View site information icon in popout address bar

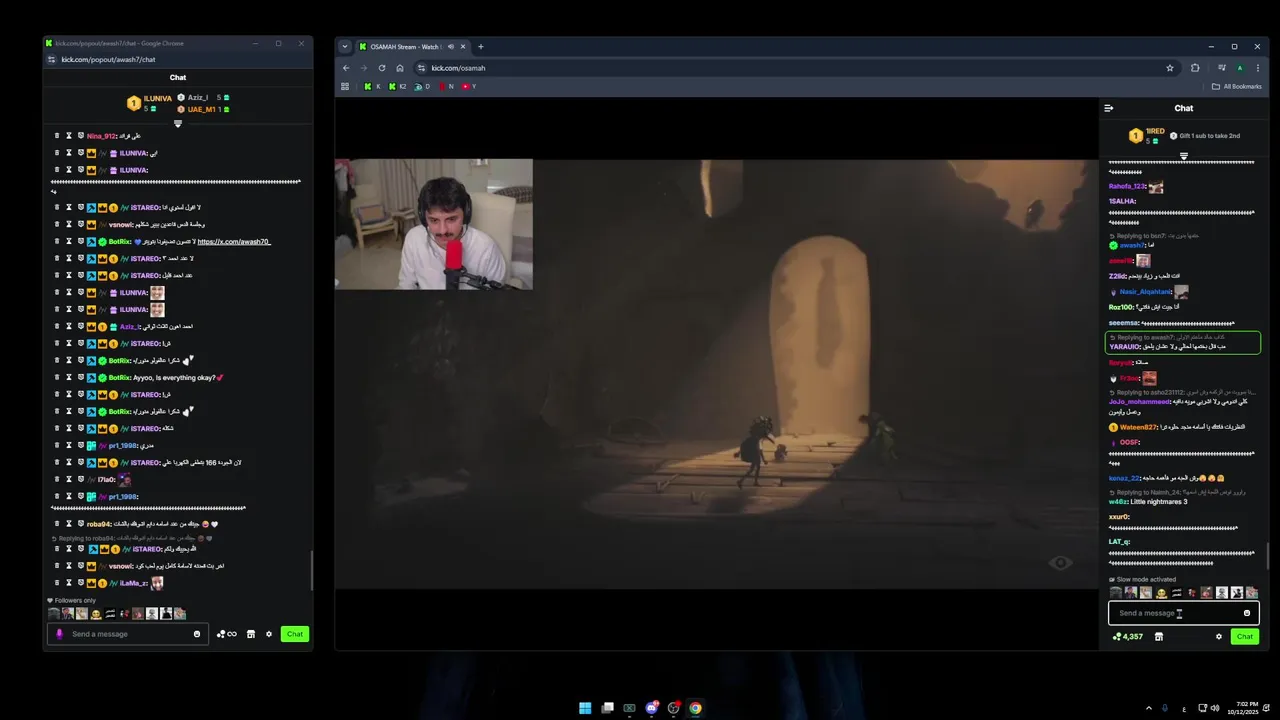53,59
